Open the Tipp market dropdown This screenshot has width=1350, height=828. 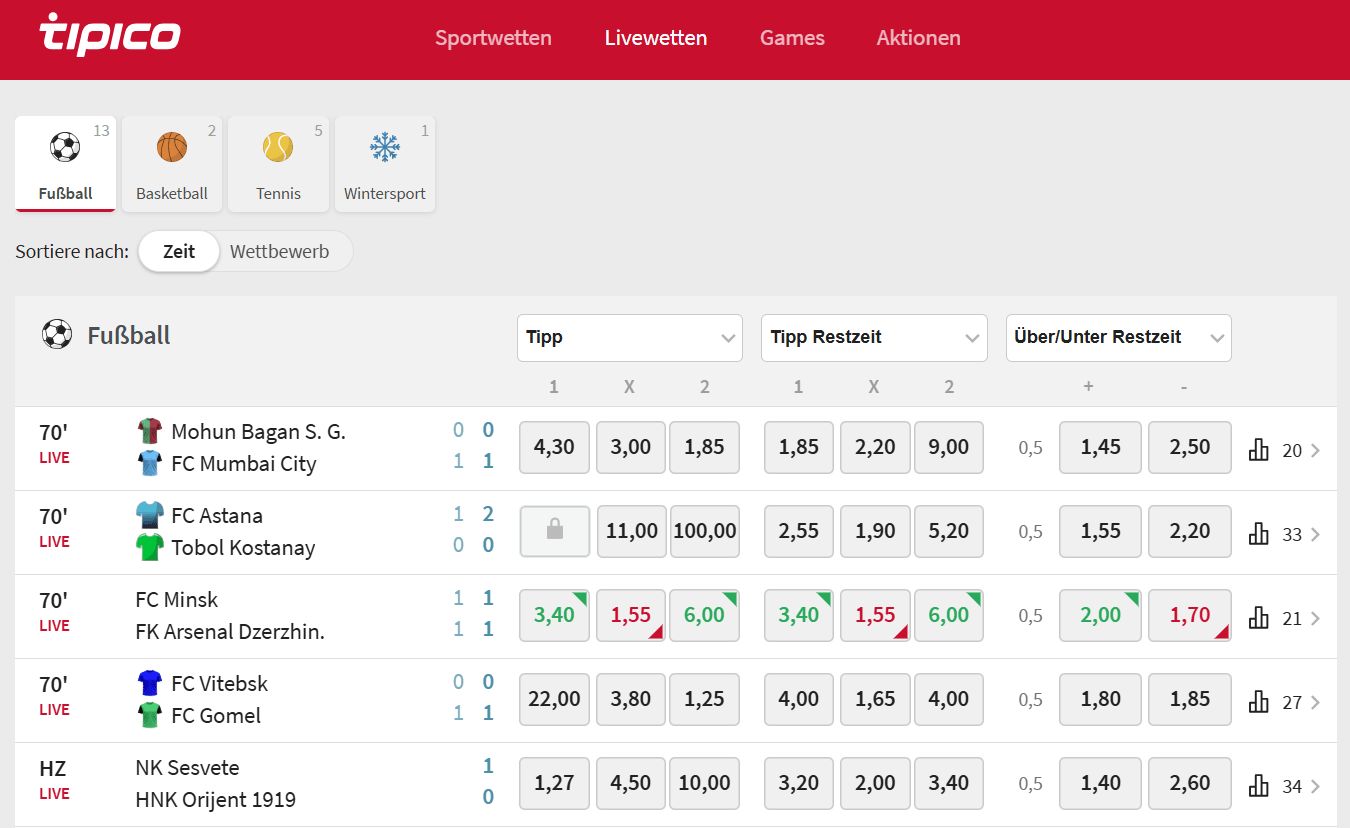coord(630,338)
